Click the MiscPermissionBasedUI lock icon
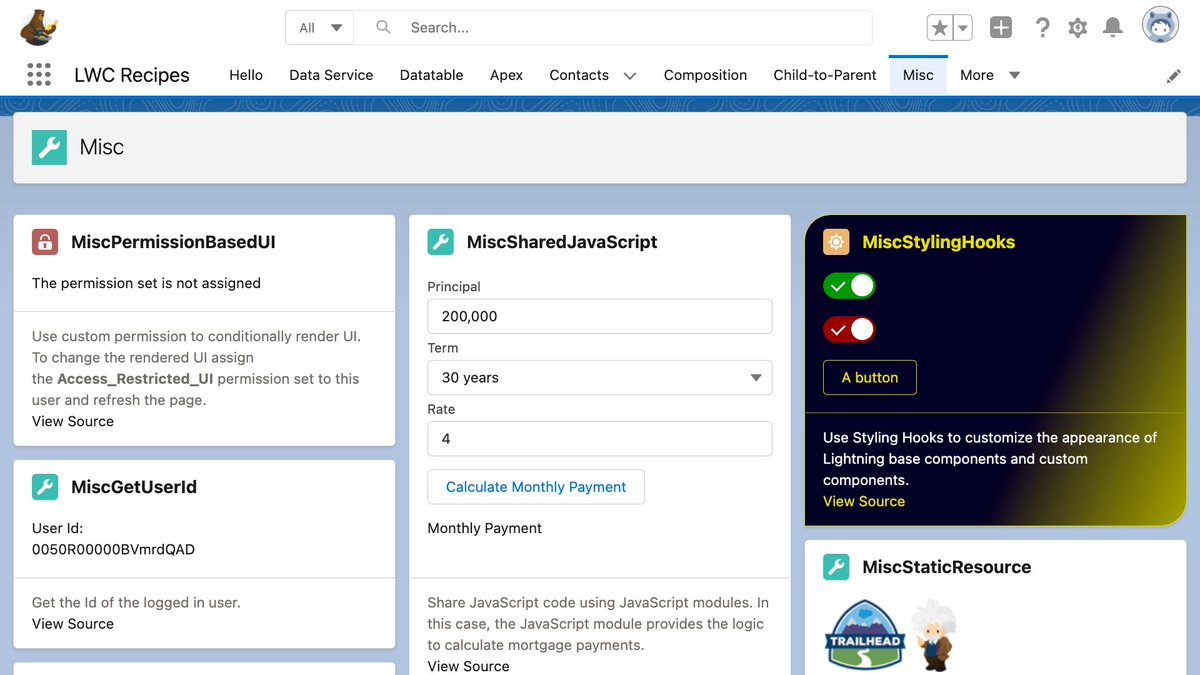This screenshot has width=1200, height=675. pyautogui.click(x=45, y=242)
